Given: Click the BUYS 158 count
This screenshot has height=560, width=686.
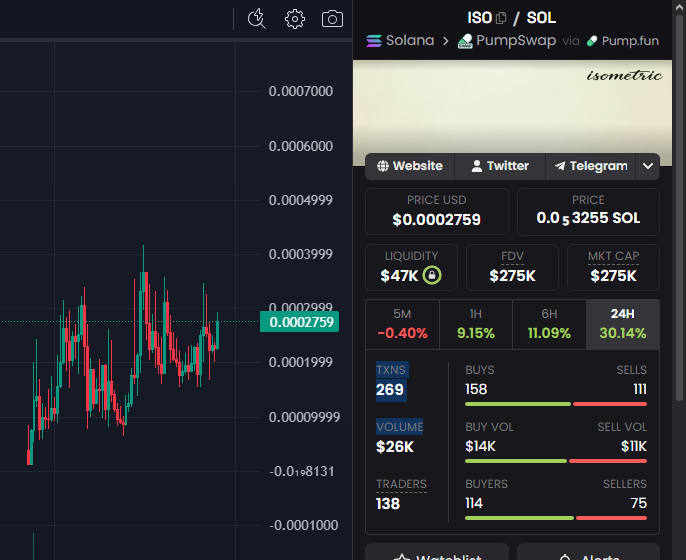Looking at the screenshot, I should [476, 389].
